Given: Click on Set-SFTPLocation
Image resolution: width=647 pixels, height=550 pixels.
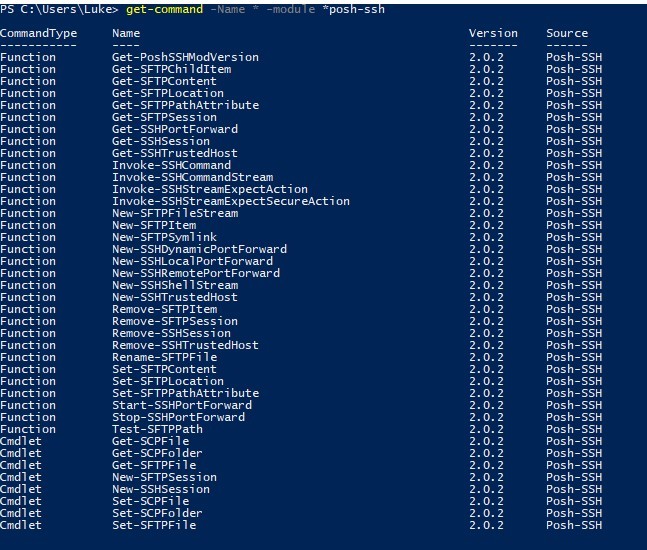Looking at the screenshot, I should pyautogui.click(x=168, y=381).
